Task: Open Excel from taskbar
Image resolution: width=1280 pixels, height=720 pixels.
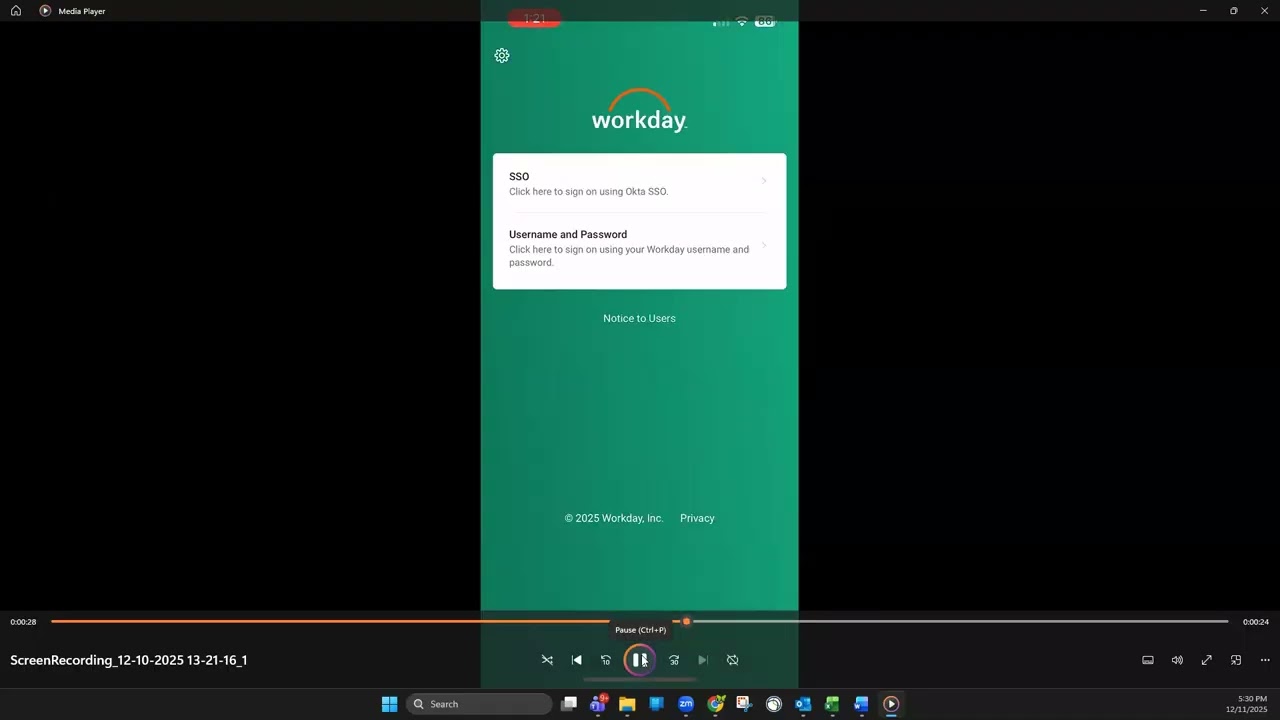Action: click(832, 704)
